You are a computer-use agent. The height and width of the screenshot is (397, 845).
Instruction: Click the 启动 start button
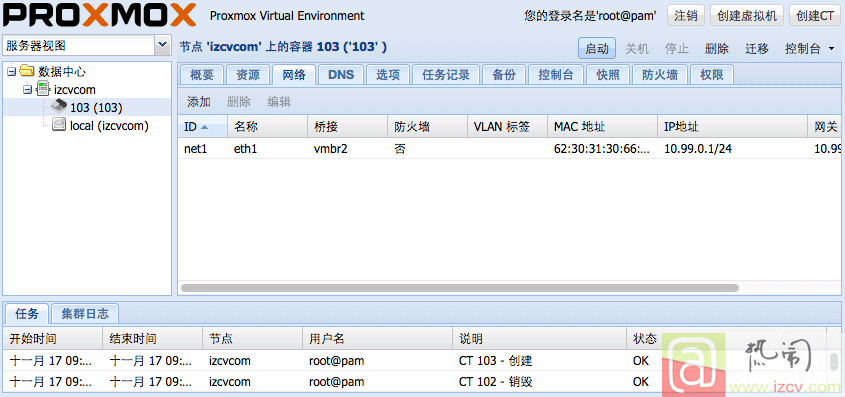(x=597, y=48)
